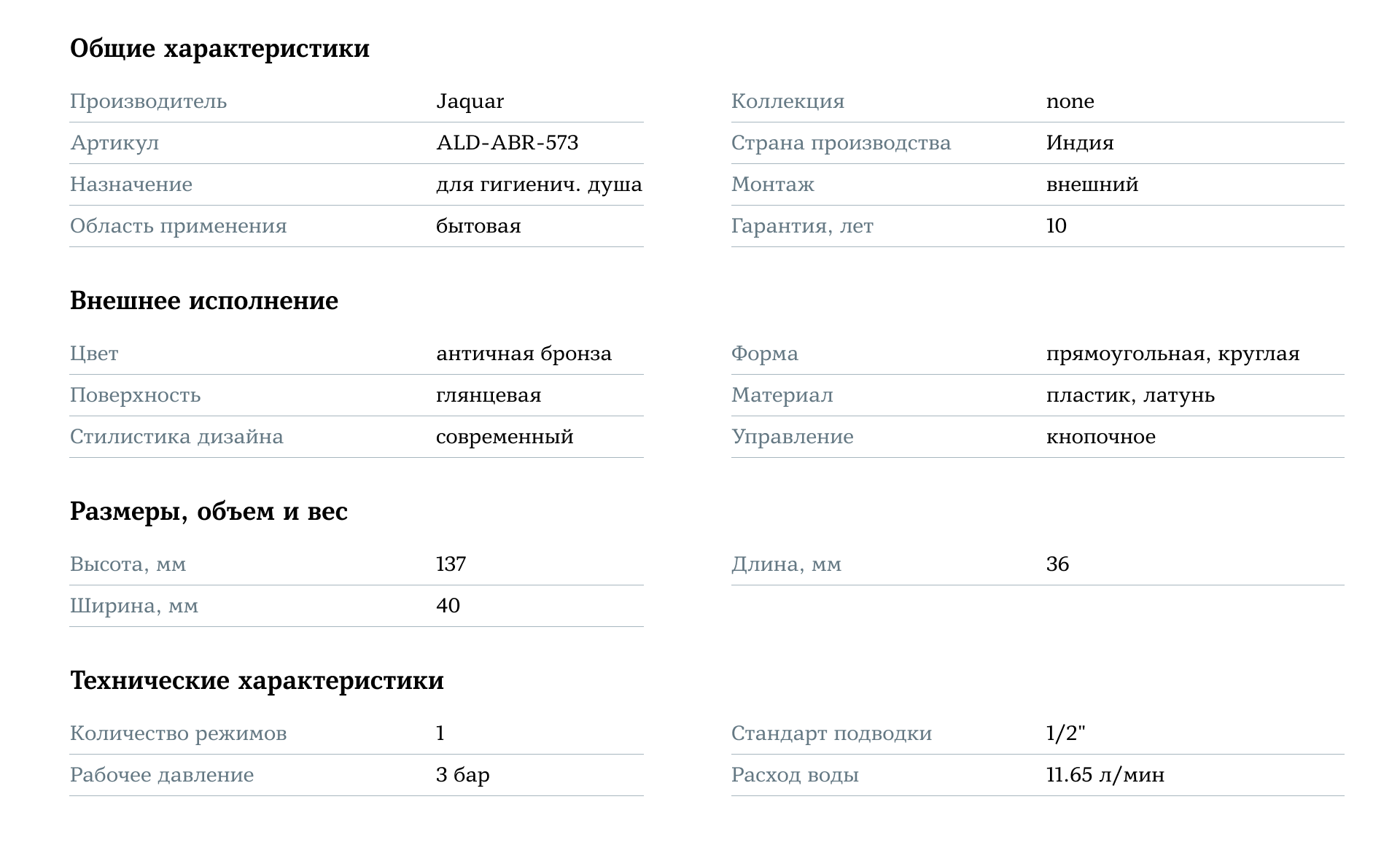Click the shape value 'прямоугольная, круглая'

tap(1172, 354)
